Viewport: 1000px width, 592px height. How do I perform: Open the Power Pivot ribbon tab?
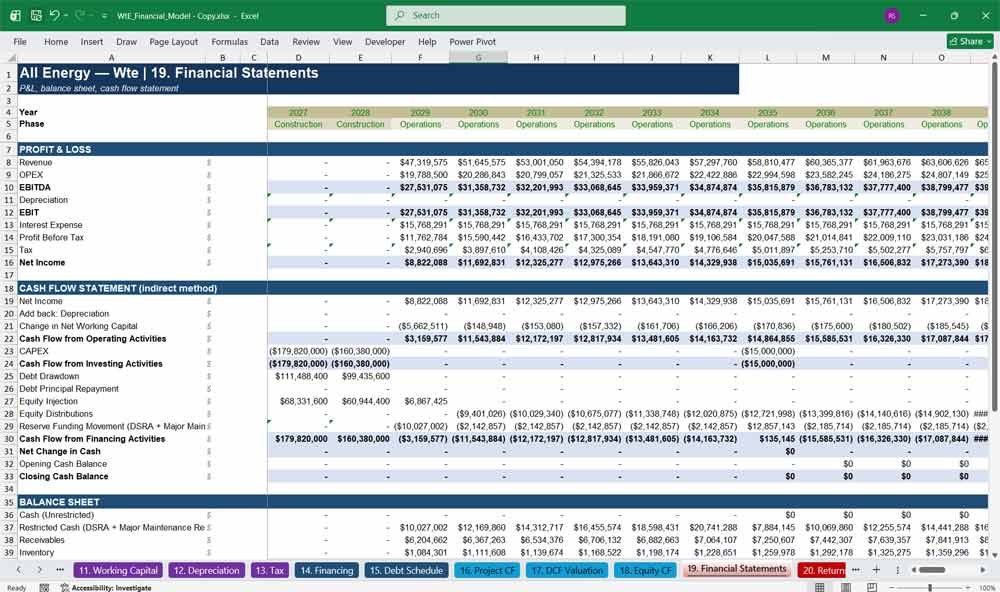pos(473,41)
